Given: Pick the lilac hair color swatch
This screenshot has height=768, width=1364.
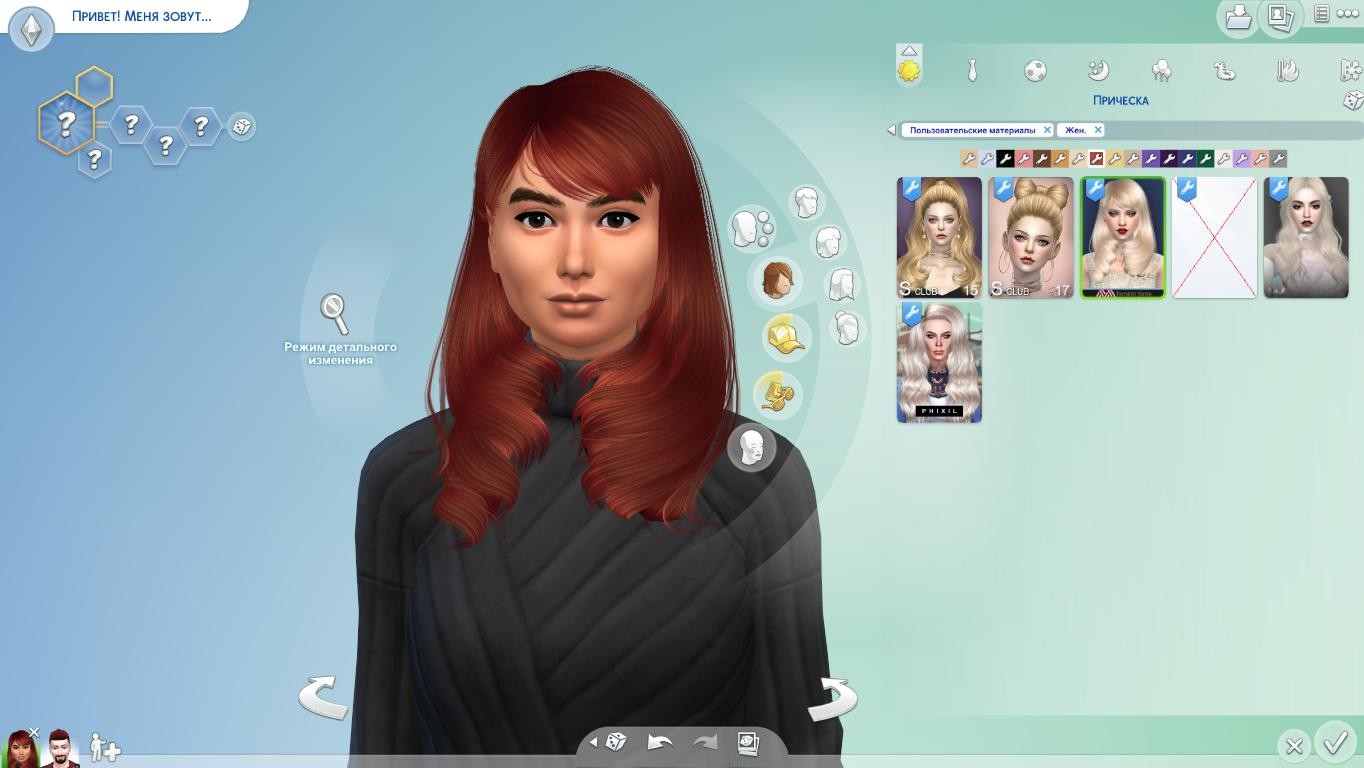Looking at the screenshot, I should pos(1241,158).
